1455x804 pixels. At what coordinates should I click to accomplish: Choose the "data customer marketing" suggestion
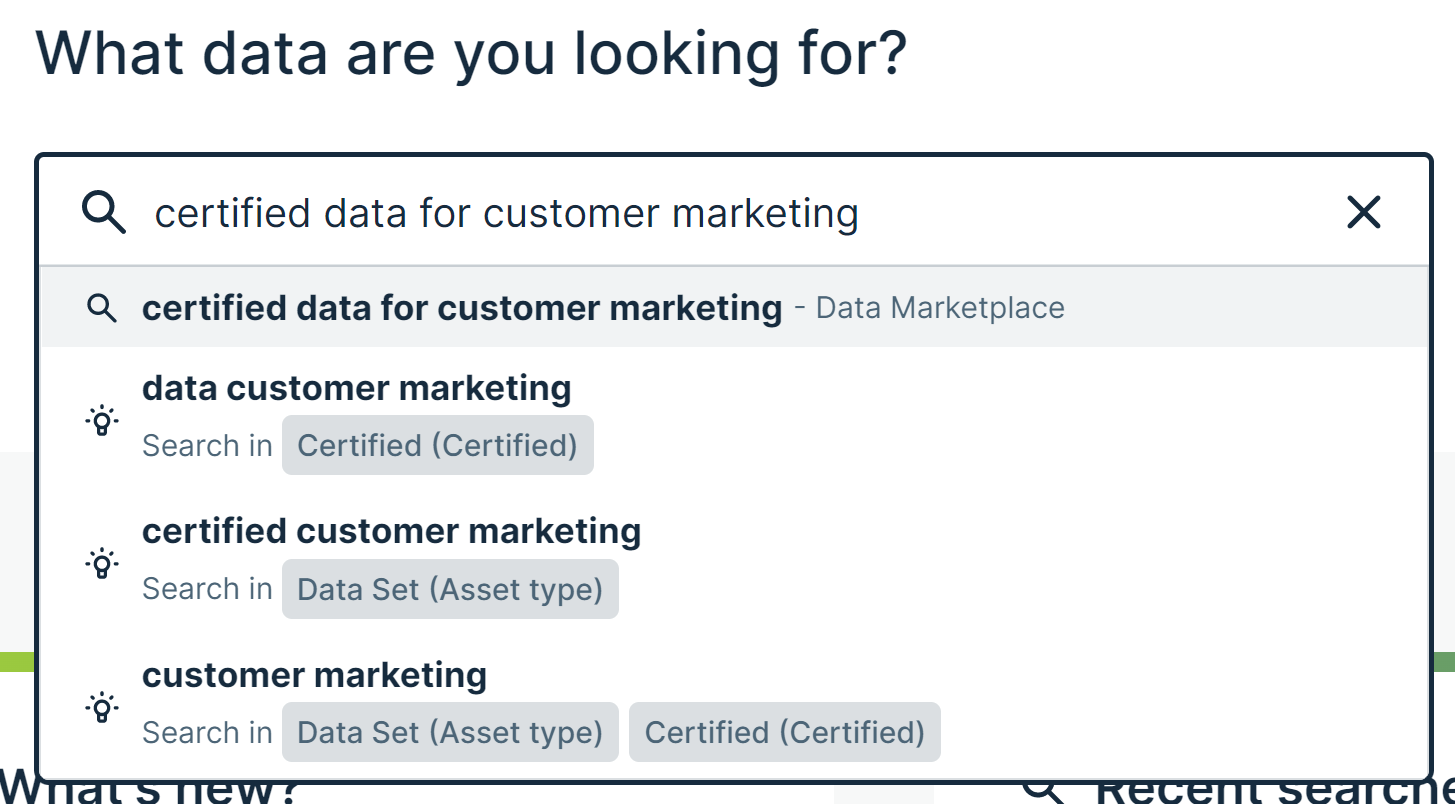pyautogui.click(x=356, y=388)
